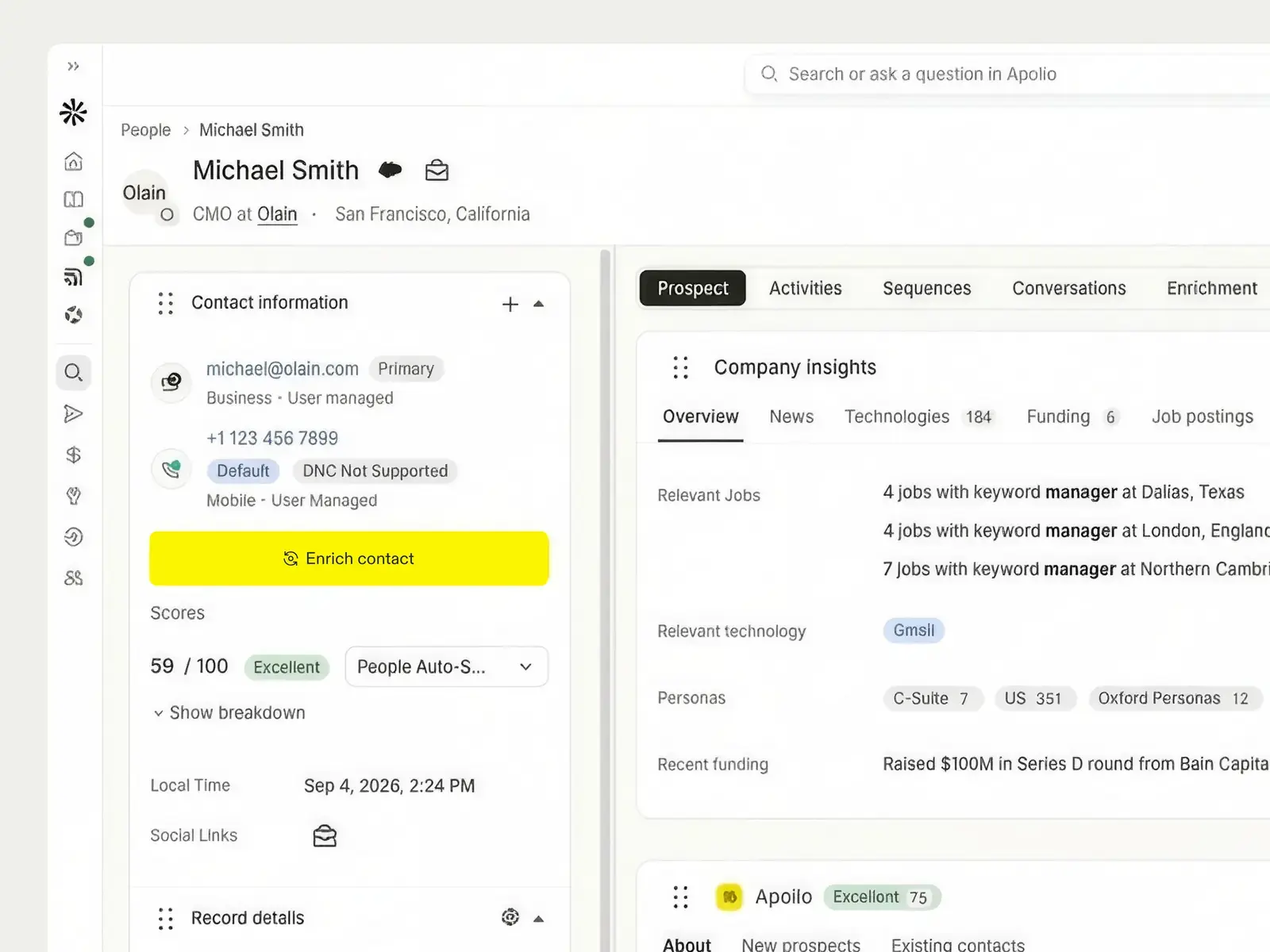1270x952 pixels.
Task: Click the Oxford Personas 12 tag
Action: 1175,698
